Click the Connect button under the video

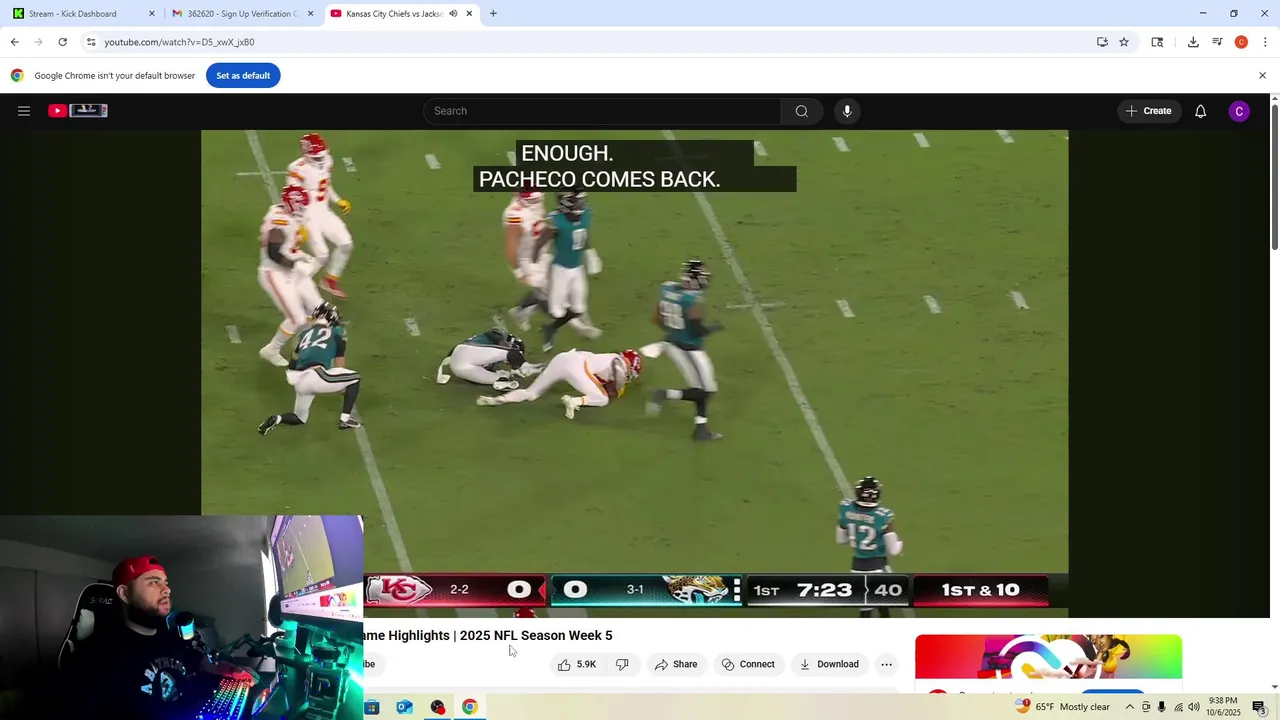pyautogui.click(x=748, y=664)
